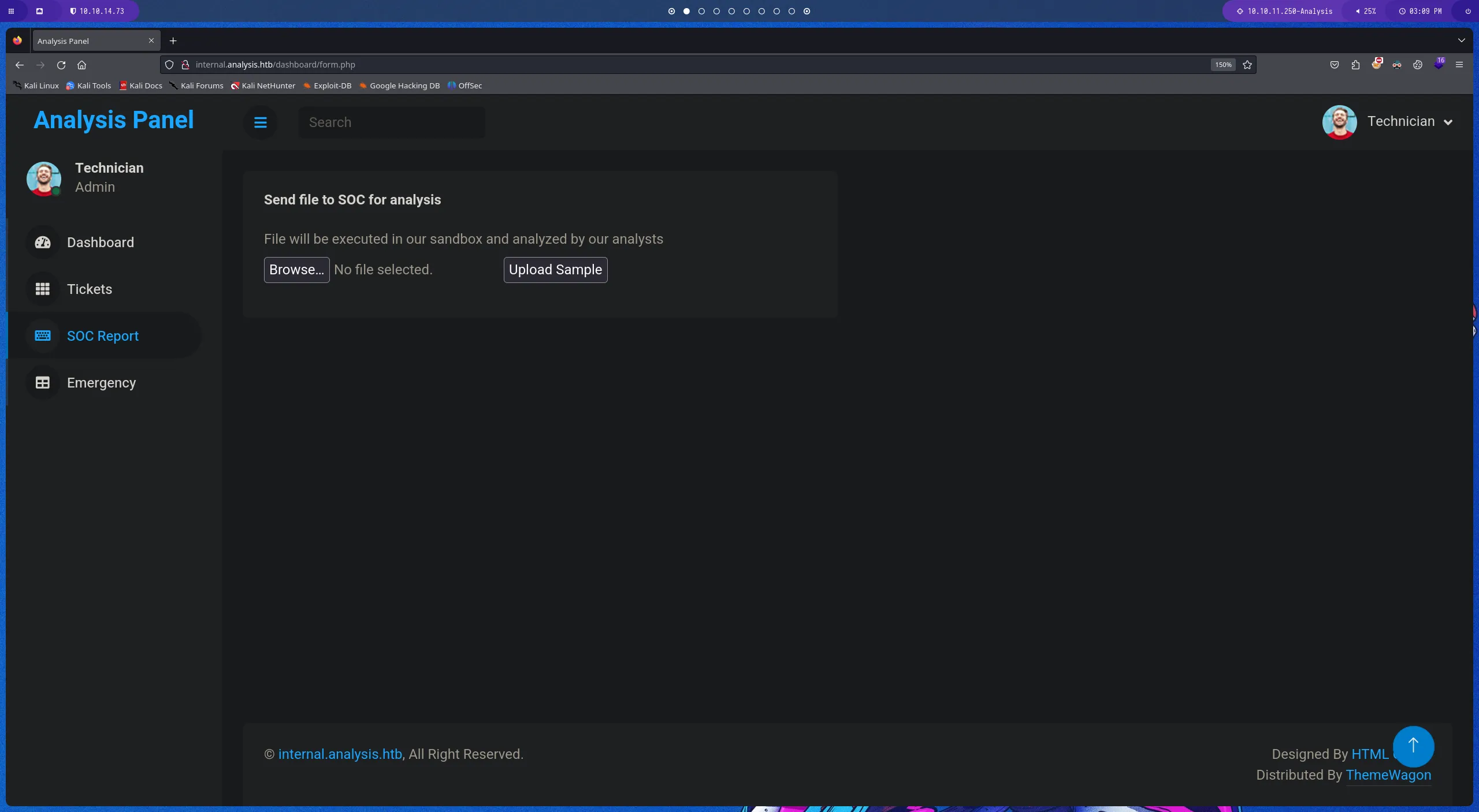The width and height of the screenshot is (1479, 812).
Task: Focus the Search input field
Action: pos(391,122)
